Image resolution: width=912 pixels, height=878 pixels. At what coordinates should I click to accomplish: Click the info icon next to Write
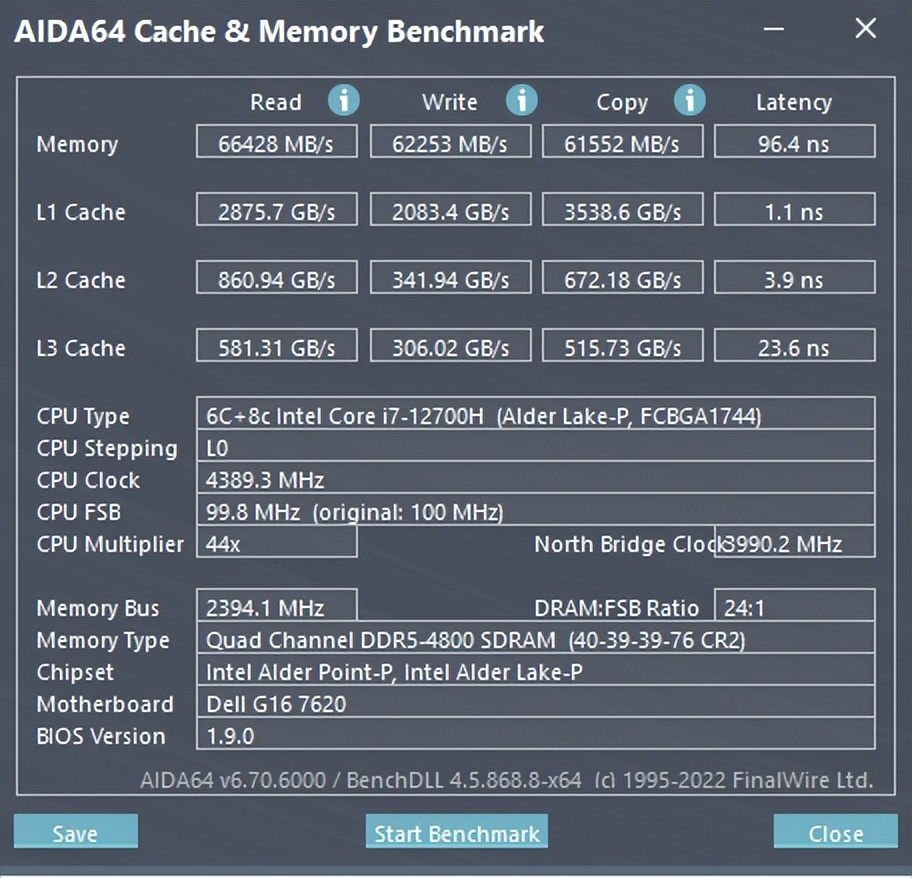[521, 100]
